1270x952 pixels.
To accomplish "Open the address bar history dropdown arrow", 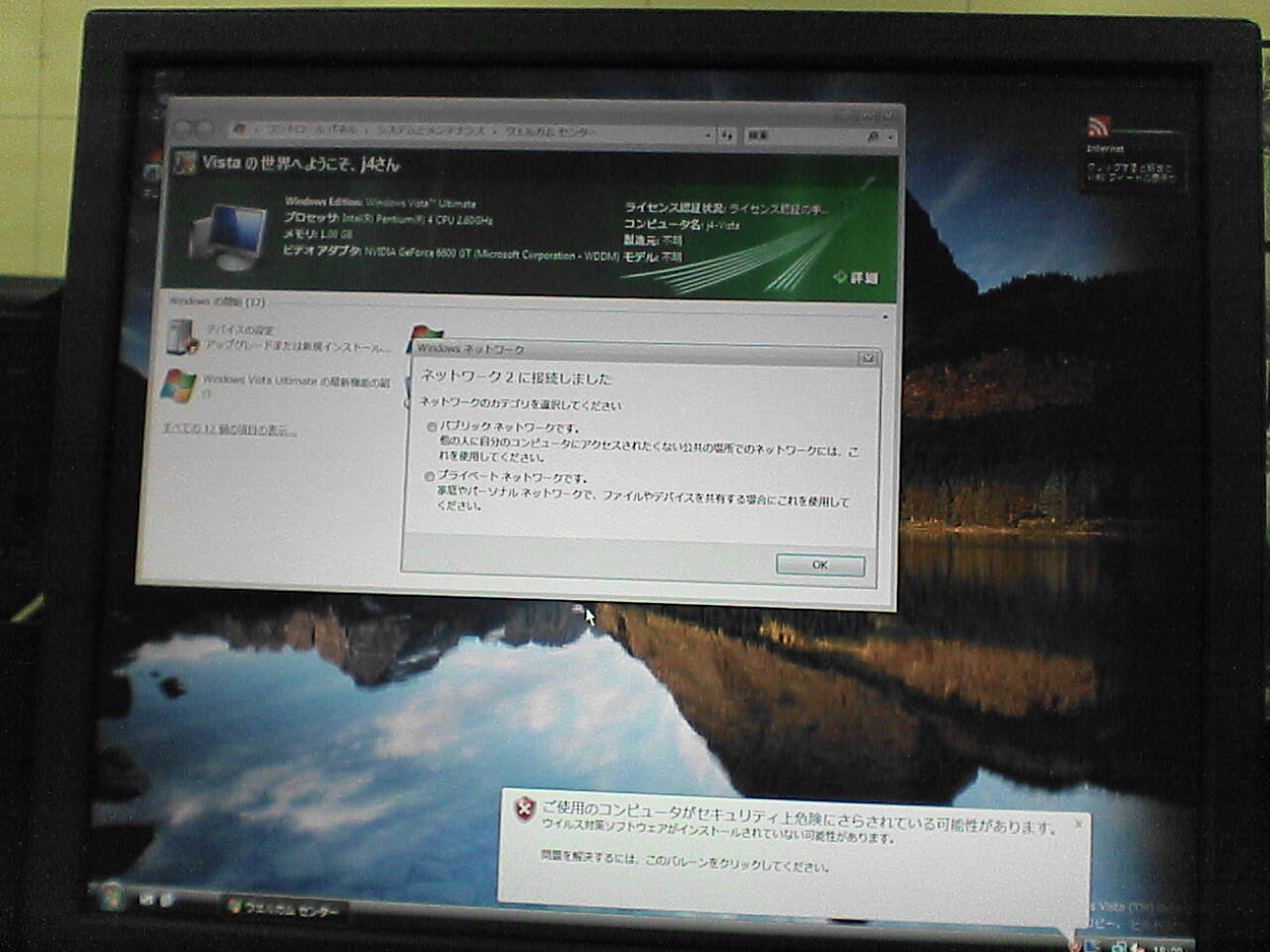I will click(708, 135).
